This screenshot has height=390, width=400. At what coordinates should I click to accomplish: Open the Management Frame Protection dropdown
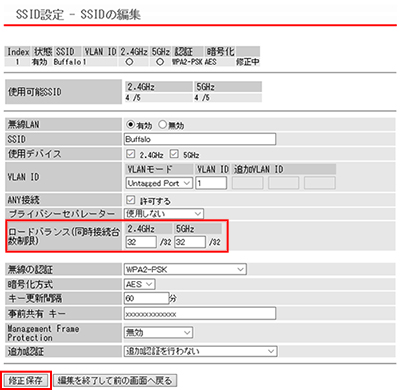tap(158, 332)
